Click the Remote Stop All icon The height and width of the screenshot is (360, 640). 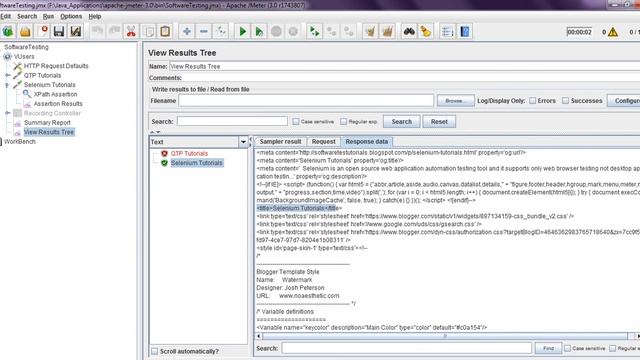(x=331, y=31)
